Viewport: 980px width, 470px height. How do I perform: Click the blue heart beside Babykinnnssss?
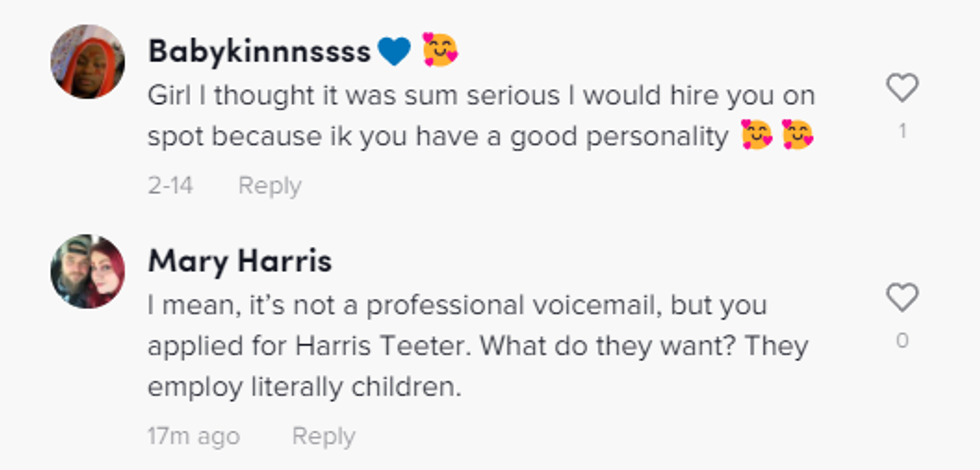(394, 50)
